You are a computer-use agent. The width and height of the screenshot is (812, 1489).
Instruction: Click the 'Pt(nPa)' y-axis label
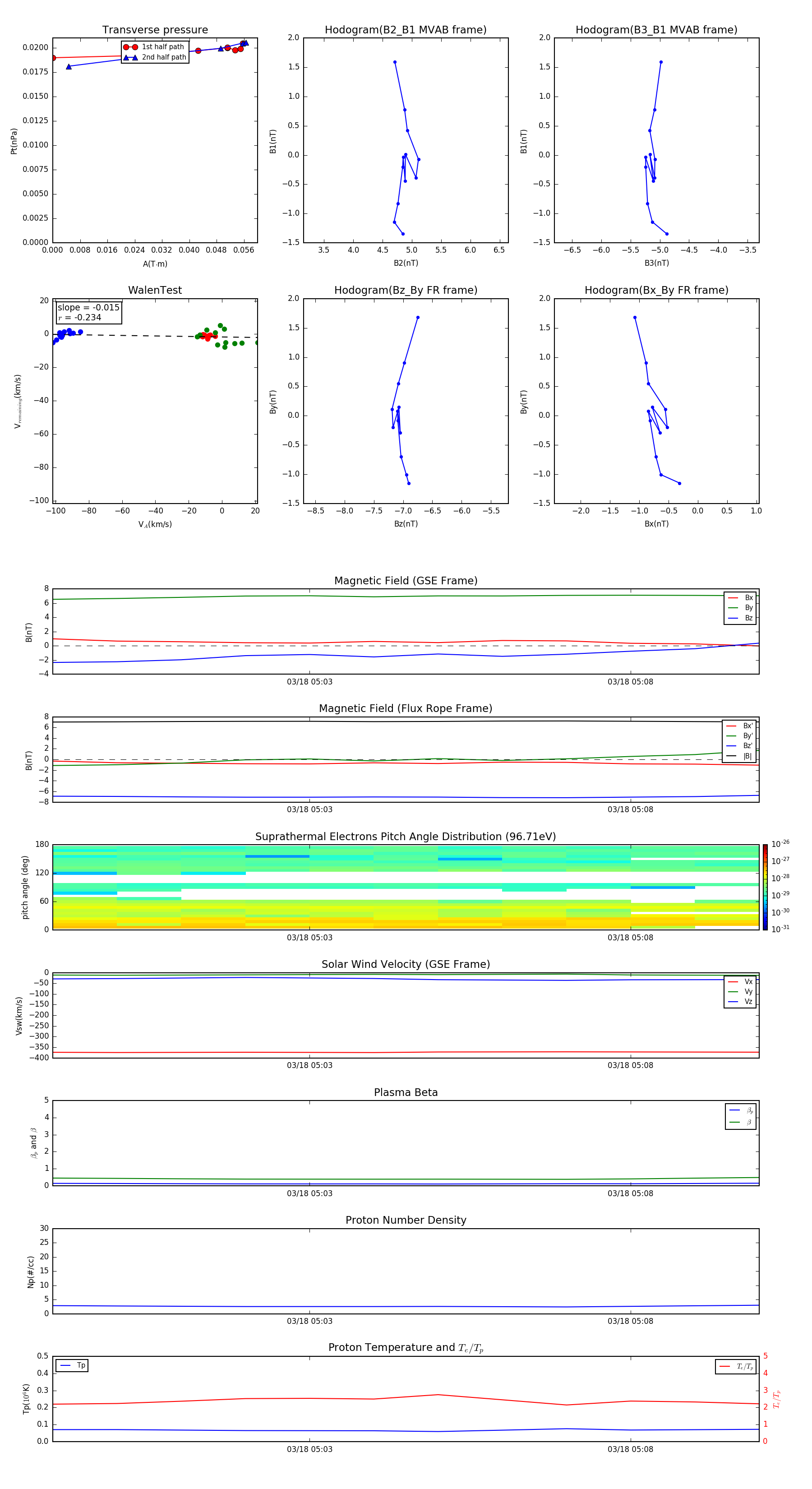[x=14, y=141]
